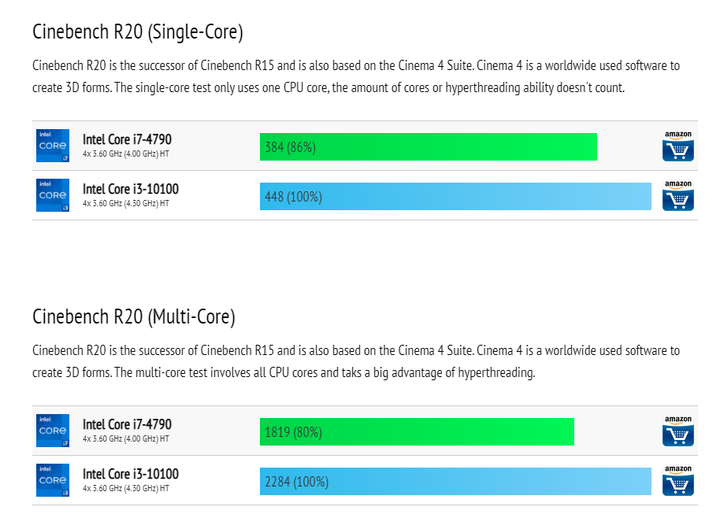Click Intel Core i7 logo in Single-Core section

coord(53,146)
